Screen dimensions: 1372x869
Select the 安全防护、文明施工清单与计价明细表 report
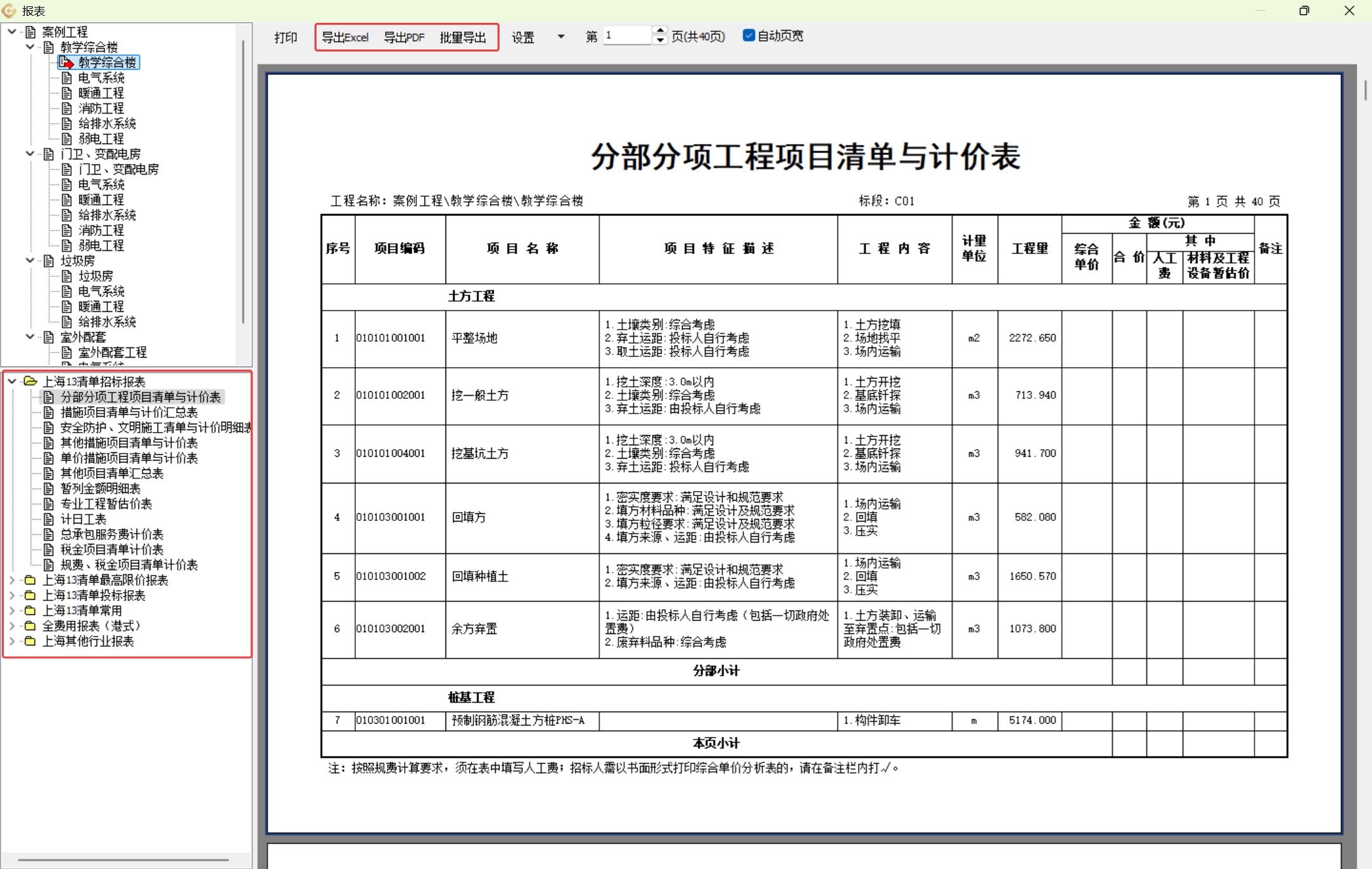pos(155,427)
